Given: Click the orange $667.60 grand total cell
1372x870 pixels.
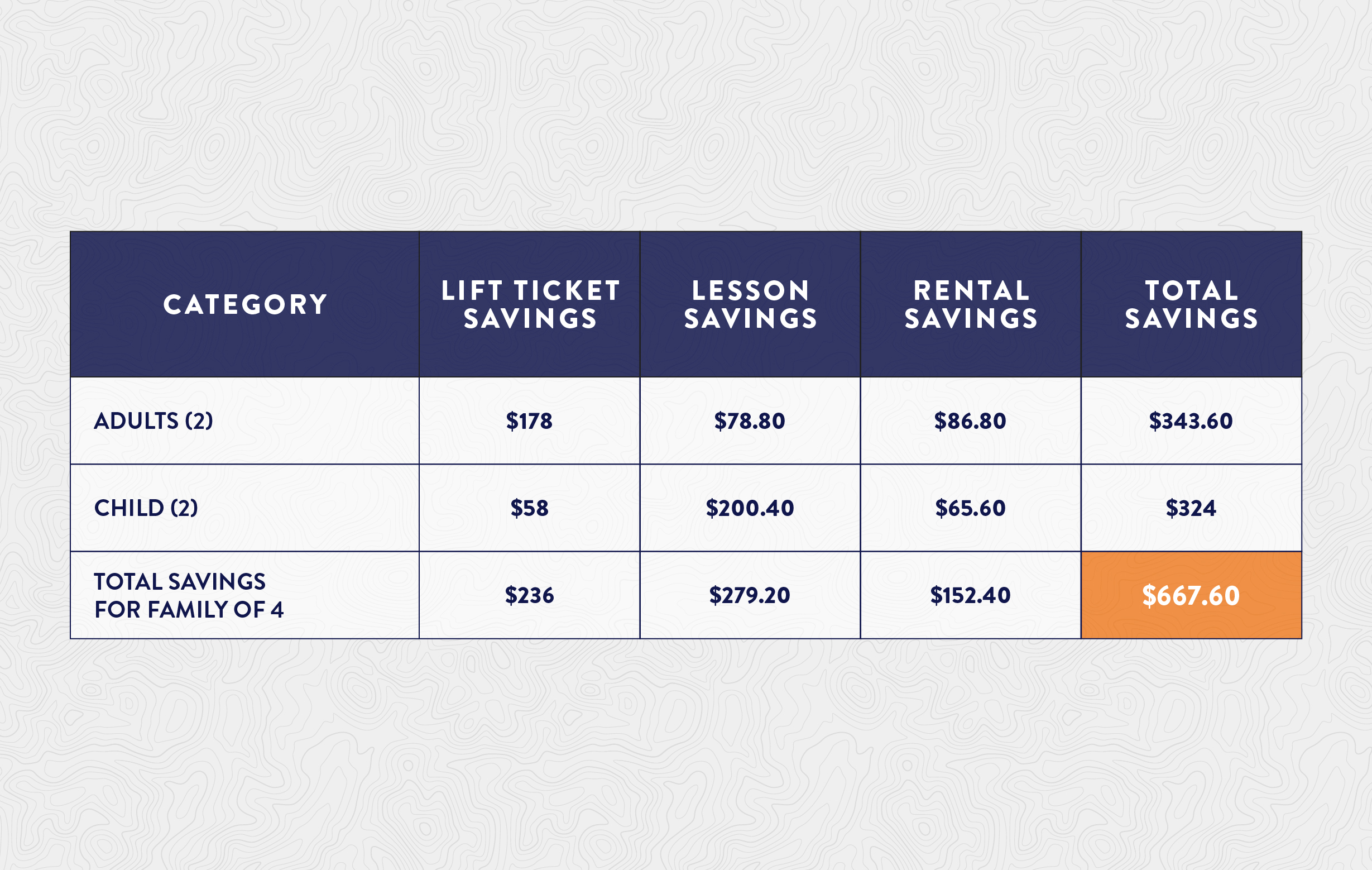Looking at the screenshot, I should [1191, 595].
